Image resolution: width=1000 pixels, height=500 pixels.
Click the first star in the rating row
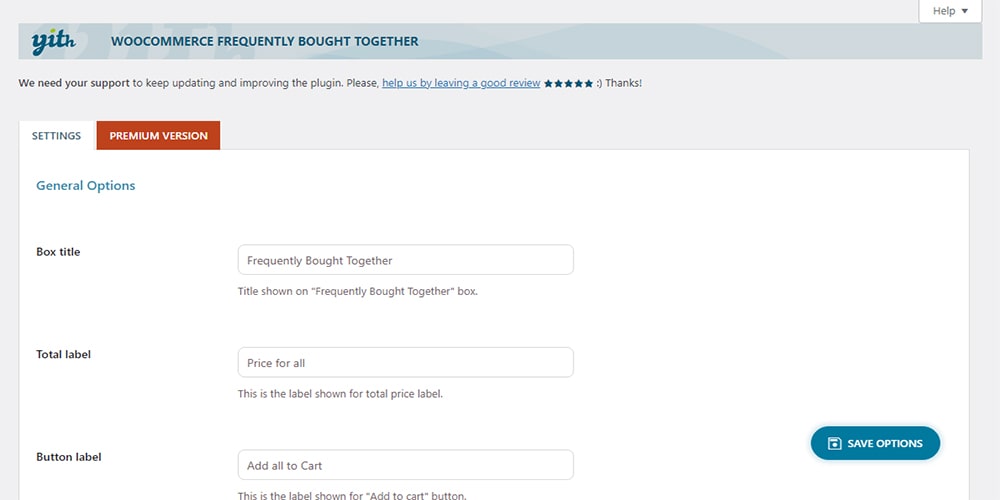click(x=548, y=84)
